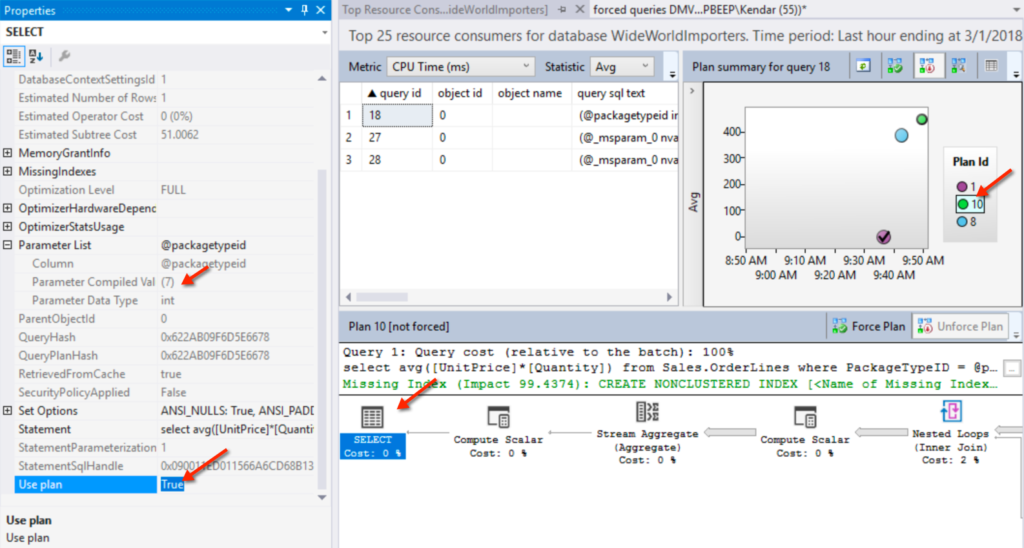This screenshot has width=1024, height=548.
Task: Select the Nested Loops operator icon
Action: 951,411
